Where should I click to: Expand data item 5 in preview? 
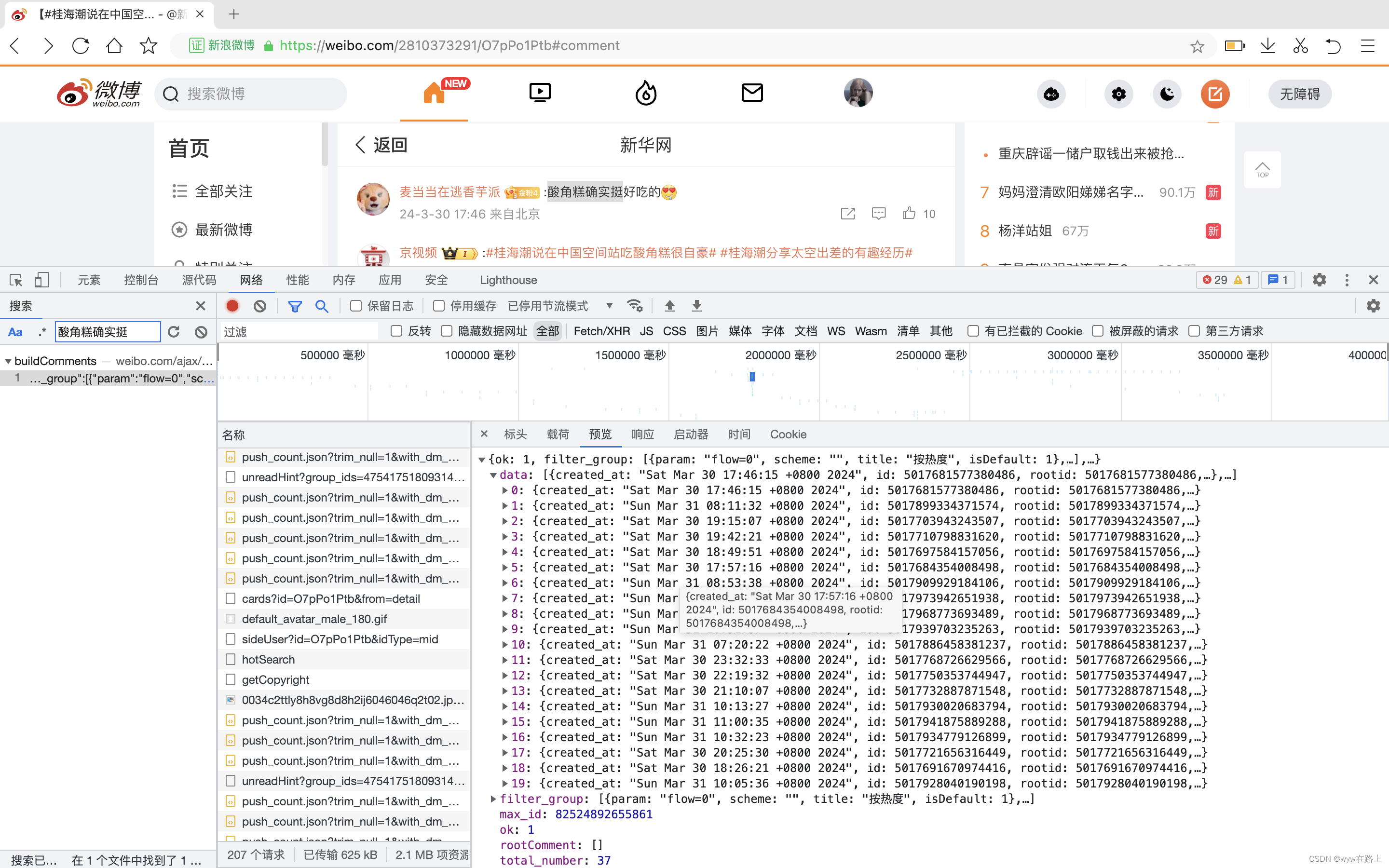(x=504, y=567)
